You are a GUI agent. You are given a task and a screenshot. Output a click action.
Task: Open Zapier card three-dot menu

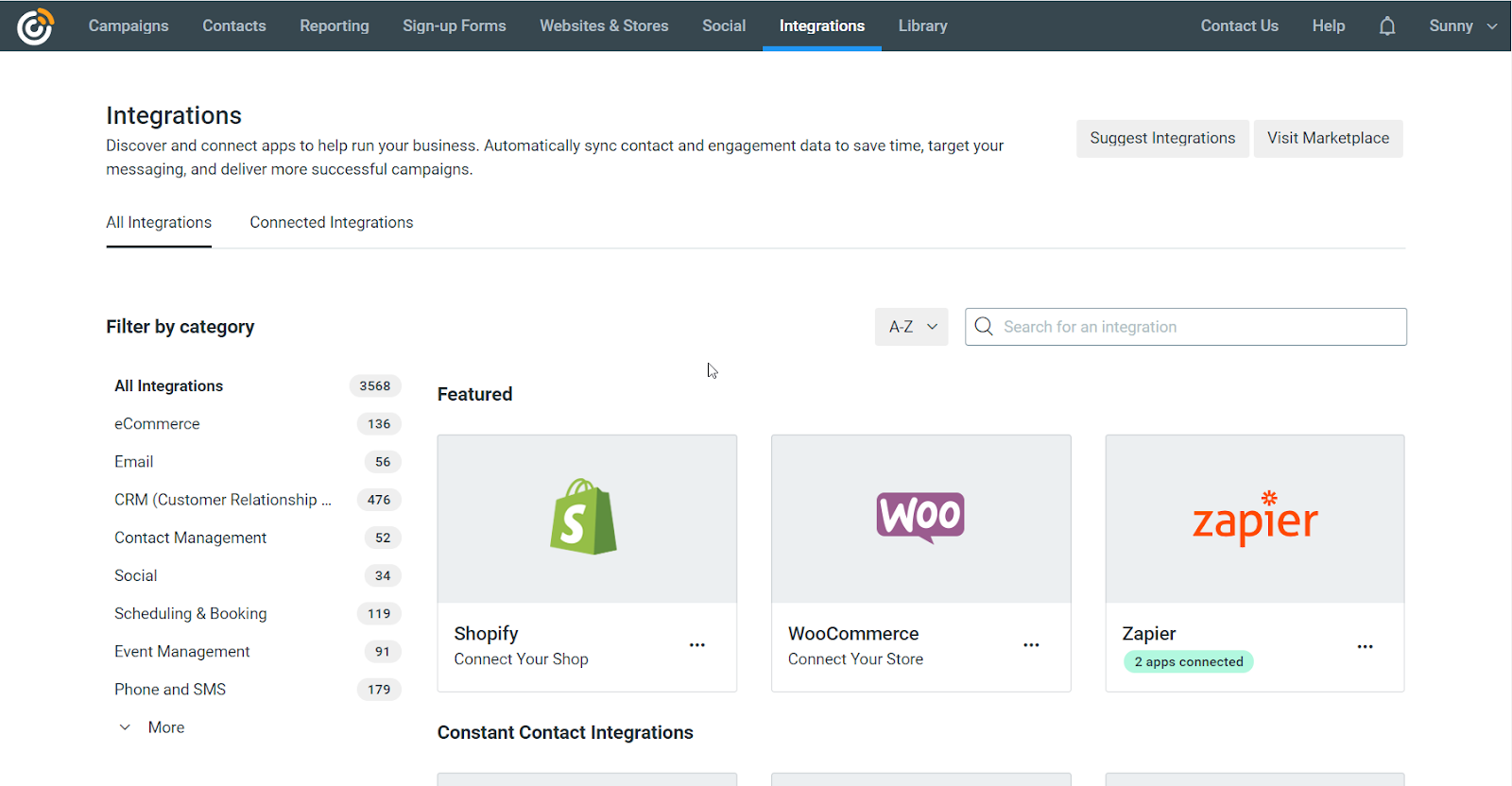click(x=1365, y=647)
